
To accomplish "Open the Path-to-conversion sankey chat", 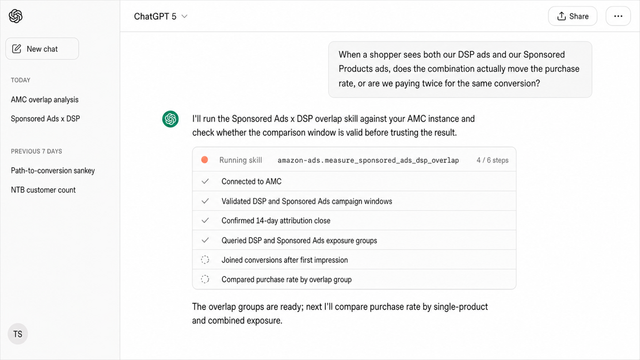I will tap(53, 171).
